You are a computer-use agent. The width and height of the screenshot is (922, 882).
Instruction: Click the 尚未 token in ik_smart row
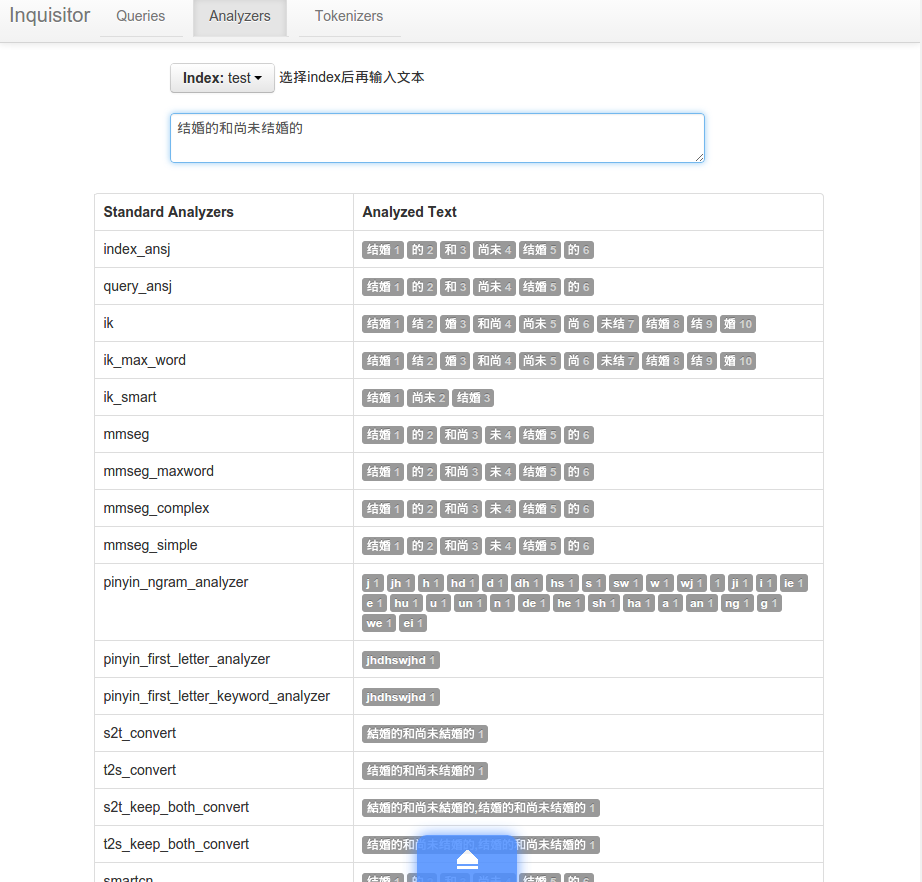click(428, 398)
